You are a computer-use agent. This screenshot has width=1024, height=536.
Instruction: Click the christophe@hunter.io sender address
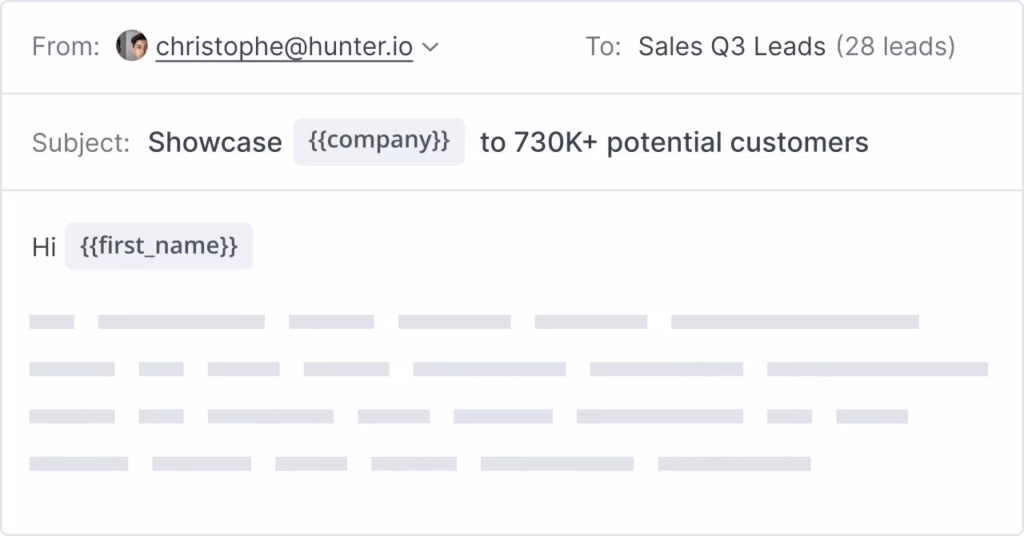(284, 46)
